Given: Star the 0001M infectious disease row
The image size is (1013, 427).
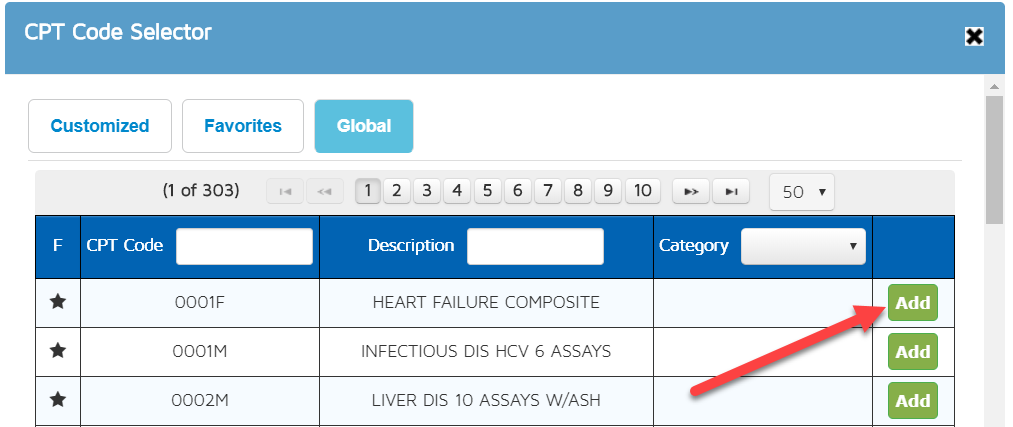Looking at the screenshot, I should [x=58, y=351].
